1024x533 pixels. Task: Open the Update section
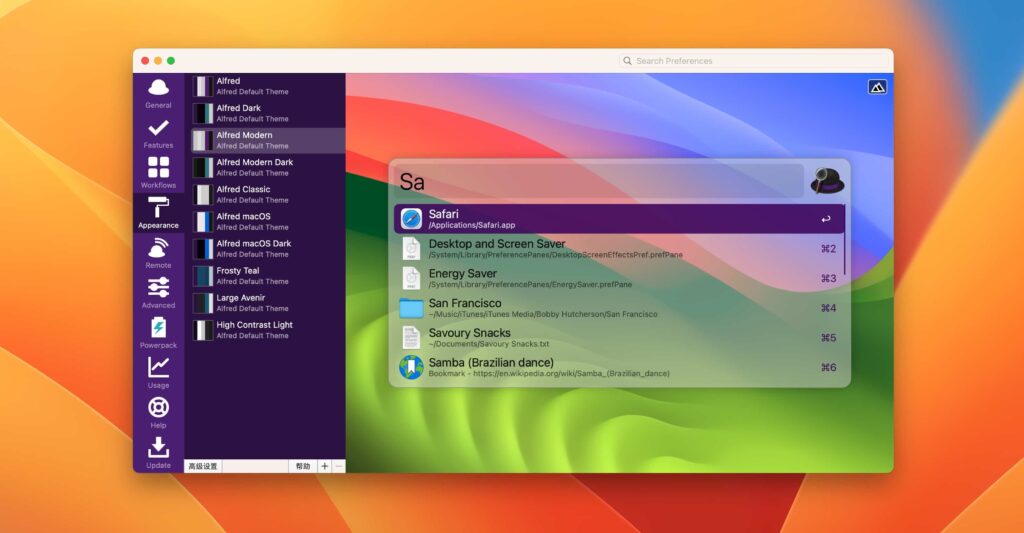tap(158, 452)
